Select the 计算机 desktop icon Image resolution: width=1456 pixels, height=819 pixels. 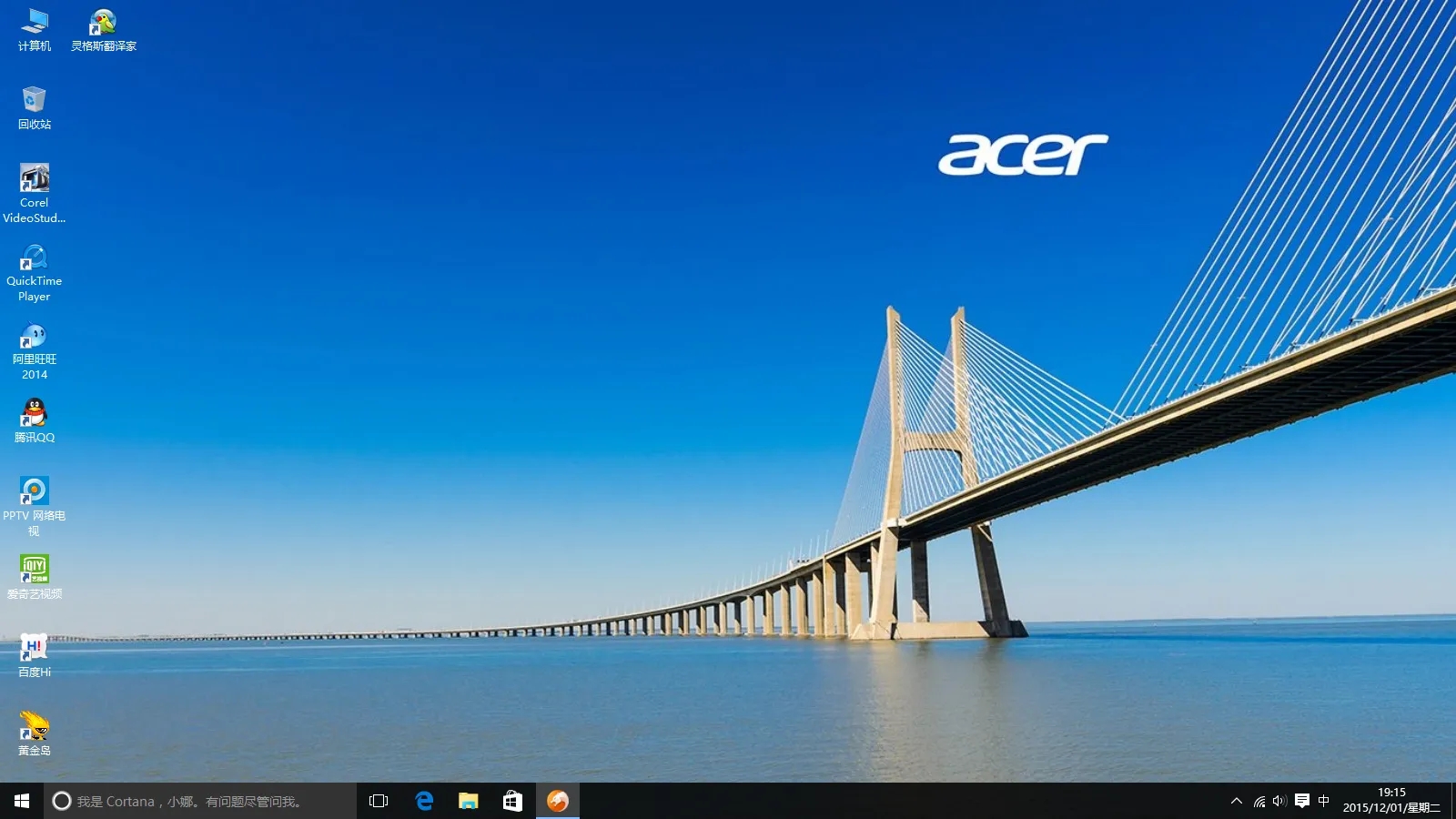(35, 29)
